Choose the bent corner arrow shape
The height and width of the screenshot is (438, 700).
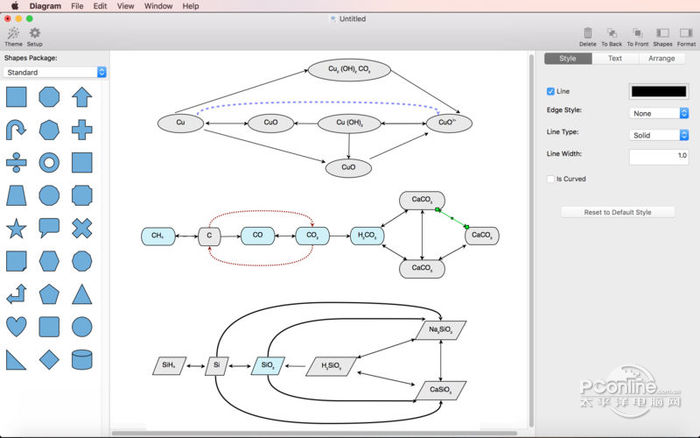(16, 294)
